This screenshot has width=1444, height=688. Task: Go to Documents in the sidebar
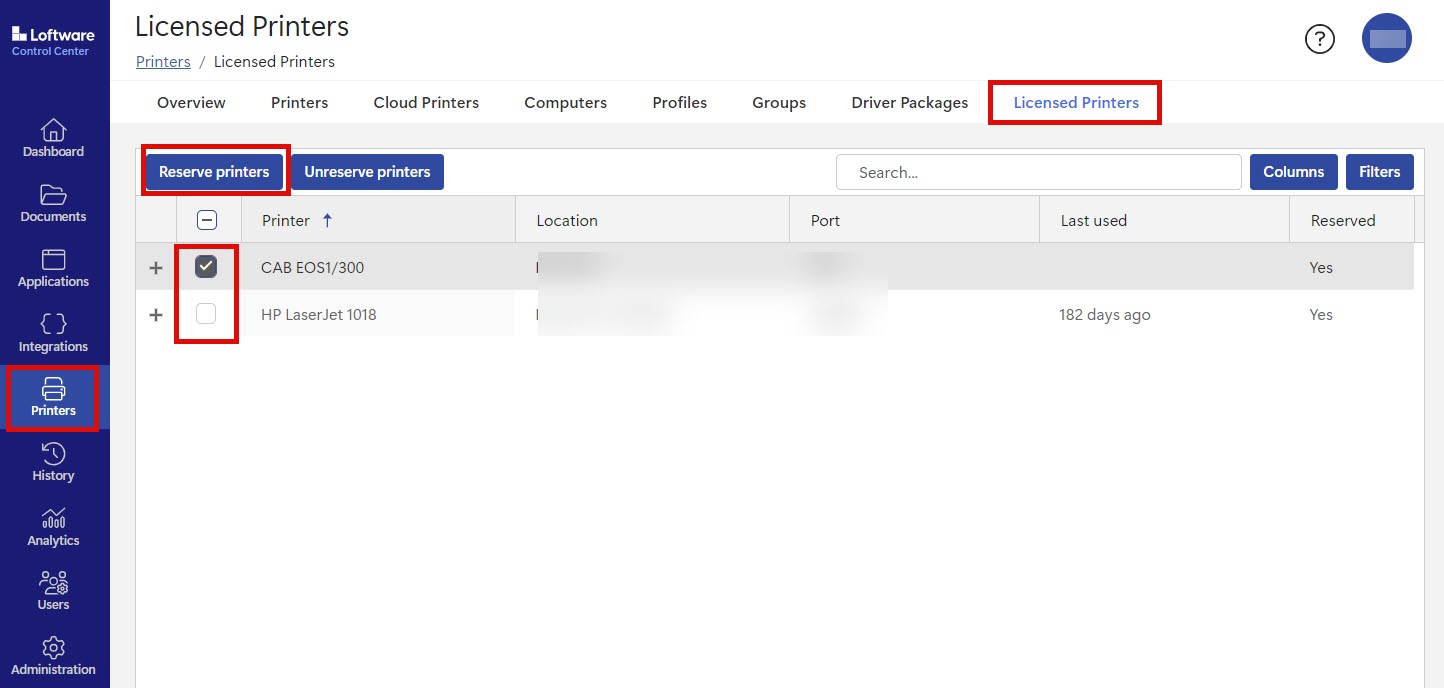pos(53,204)
